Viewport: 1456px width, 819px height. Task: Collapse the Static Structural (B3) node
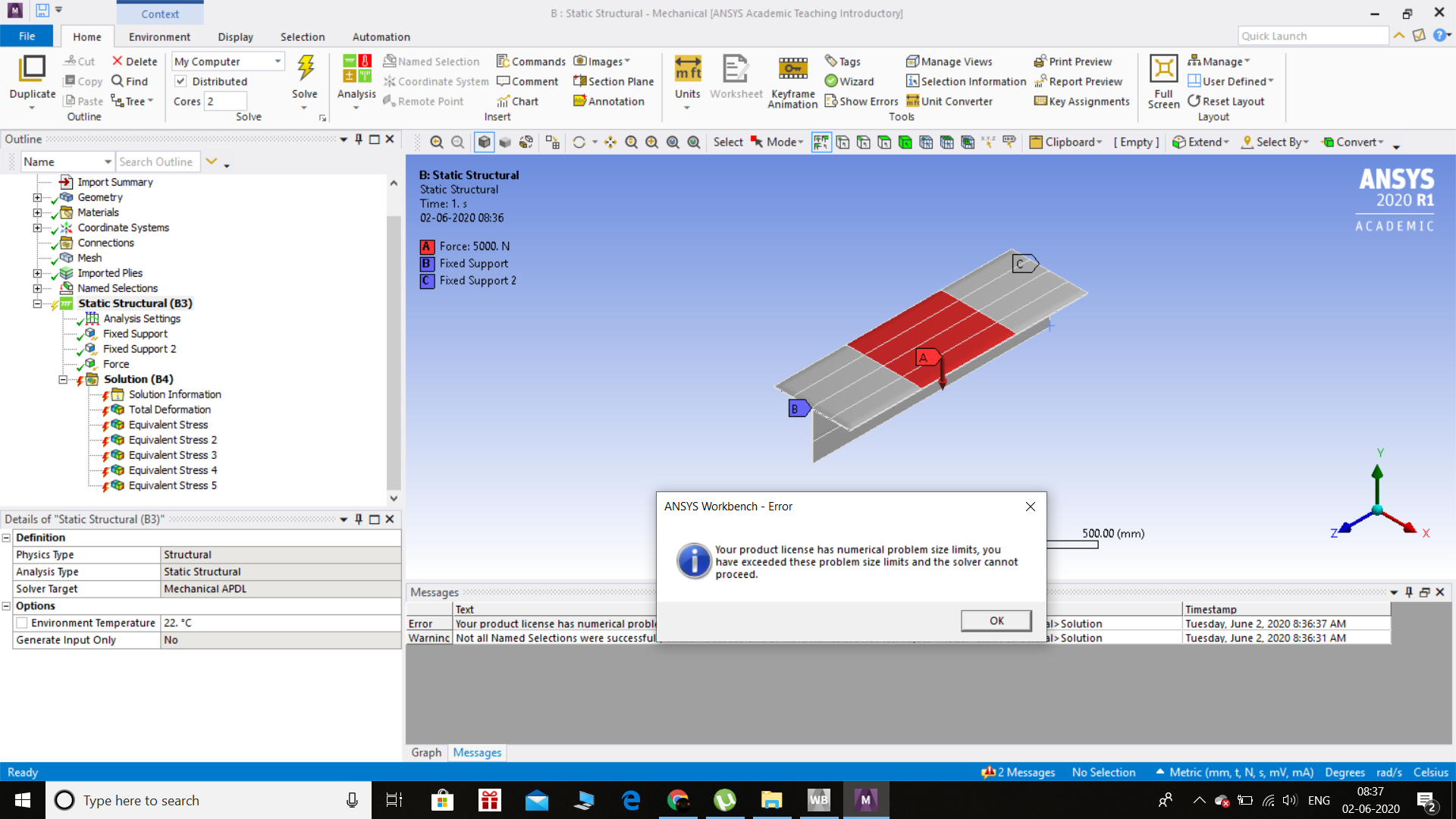tap(37, 303)
